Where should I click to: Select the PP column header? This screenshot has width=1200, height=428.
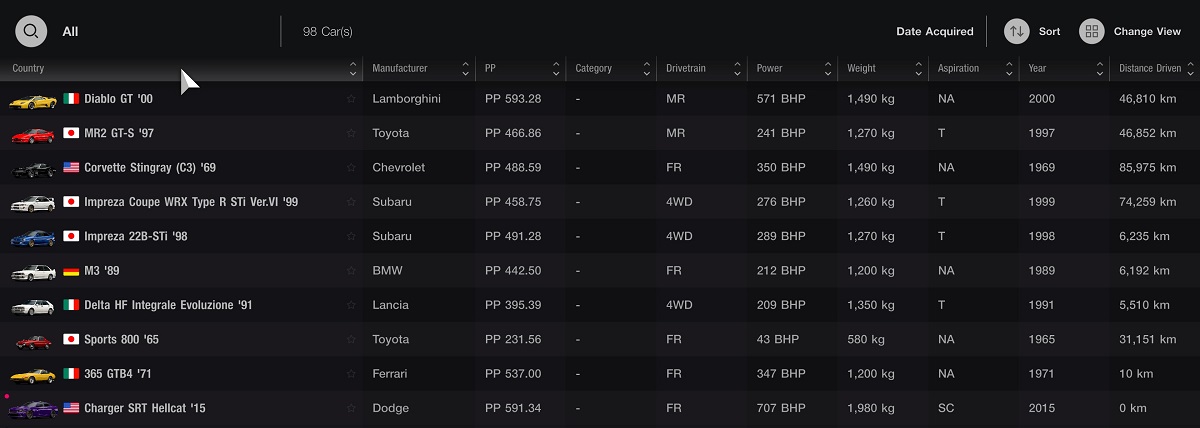pyautogui.click(x=518, y=69)
